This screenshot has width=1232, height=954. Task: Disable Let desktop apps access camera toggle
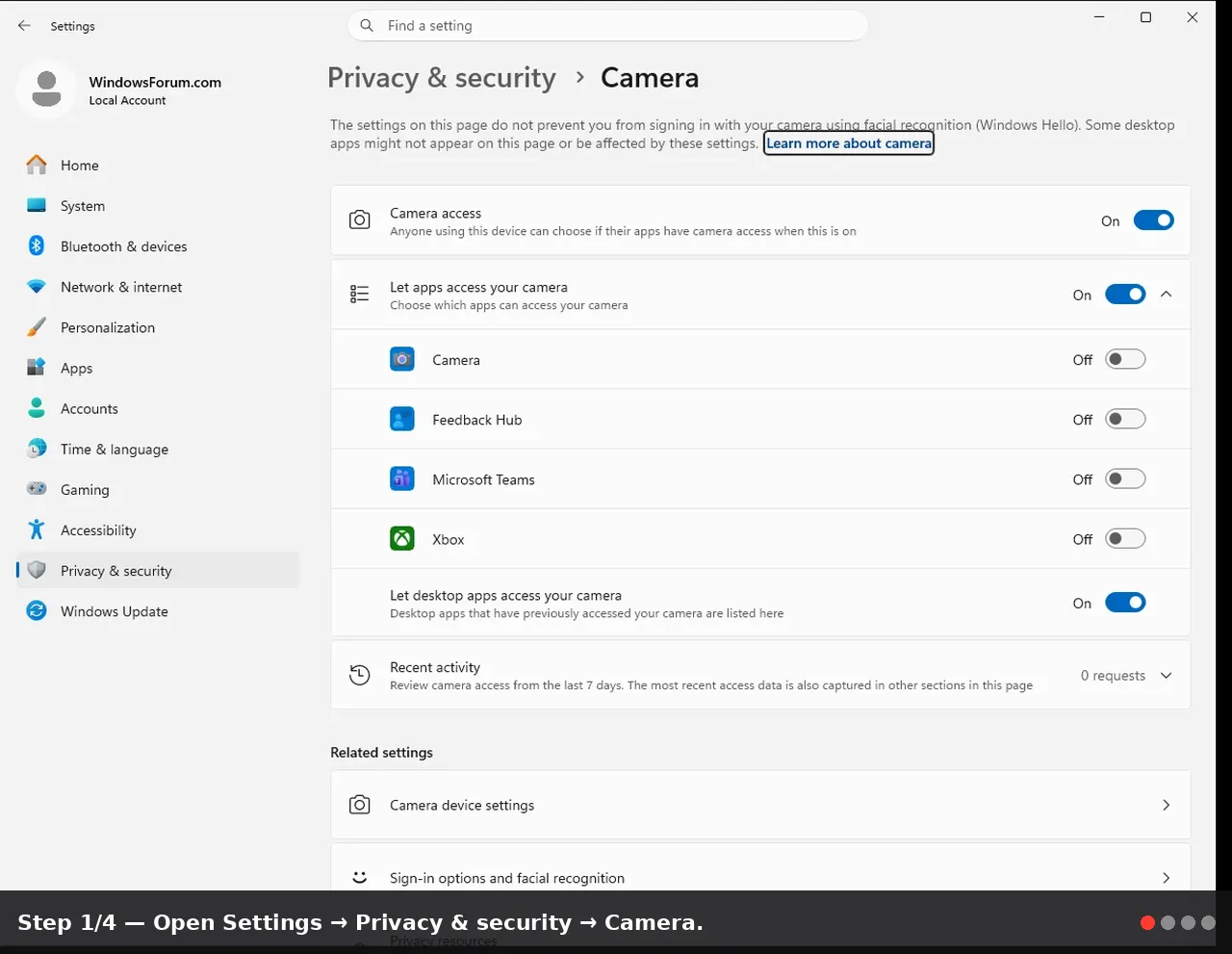tap(1125, 603)
